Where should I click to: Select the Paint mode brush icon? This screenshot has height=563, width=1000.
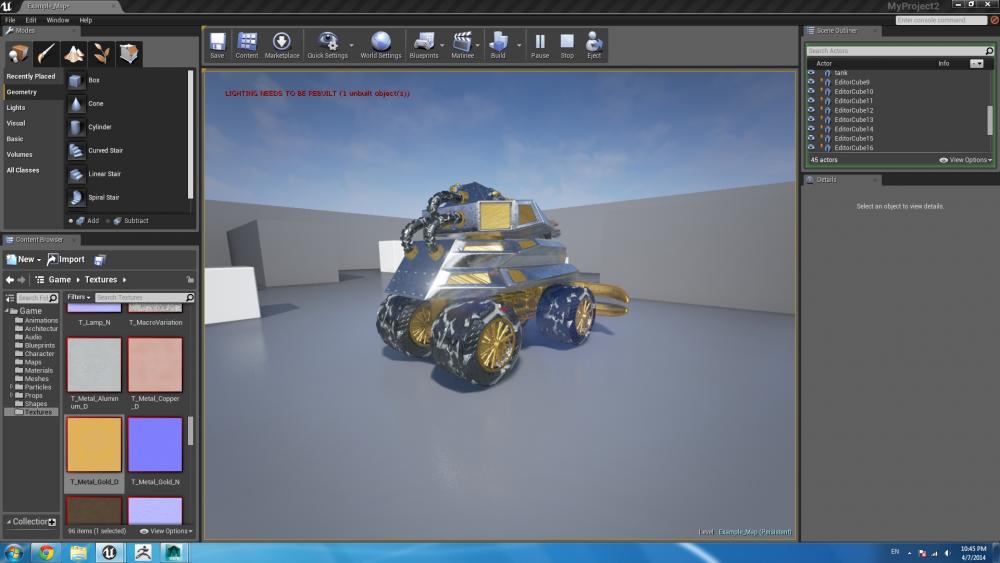tap(46, 54)
